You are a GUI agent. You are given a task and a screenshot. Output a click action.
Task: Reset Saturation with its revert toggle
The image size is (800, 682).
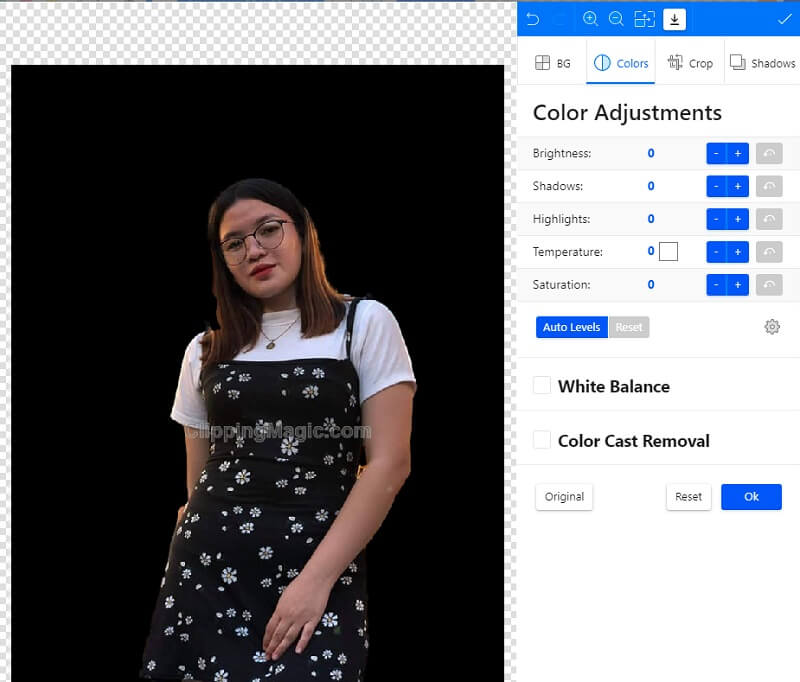[x=768, y=284]
